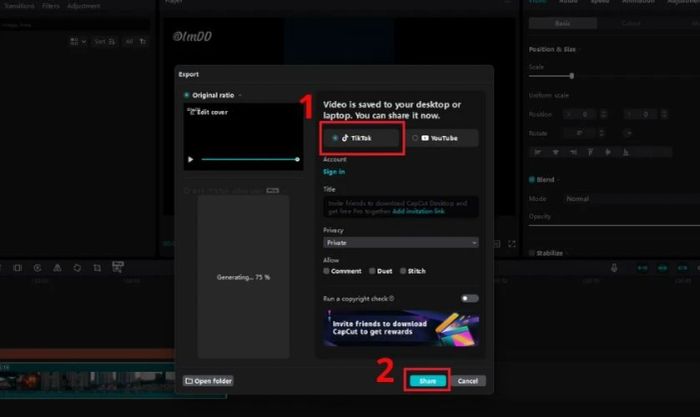
Task: Select the TikTok sharing option
Action: pyautogui.click(x=361, y=138)
